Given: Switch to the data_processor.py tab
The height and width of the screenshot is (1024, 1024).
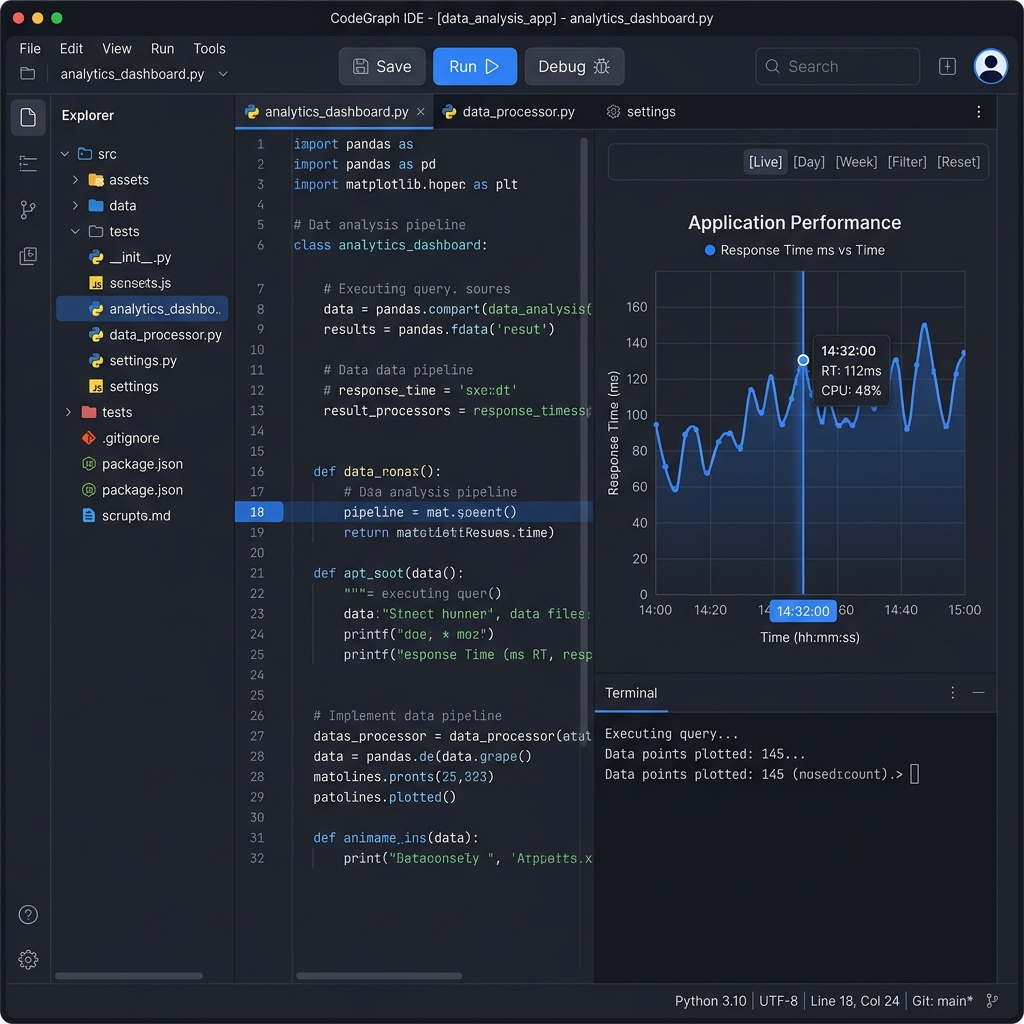Looking at the screenshot, I should 509,112.
